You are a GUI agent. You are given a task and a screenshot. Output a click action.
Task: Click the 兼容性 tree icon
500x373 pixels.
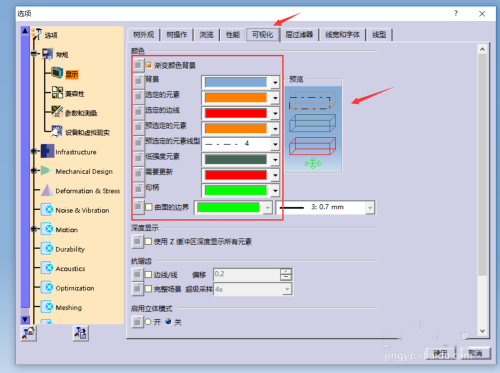[57, 92]
